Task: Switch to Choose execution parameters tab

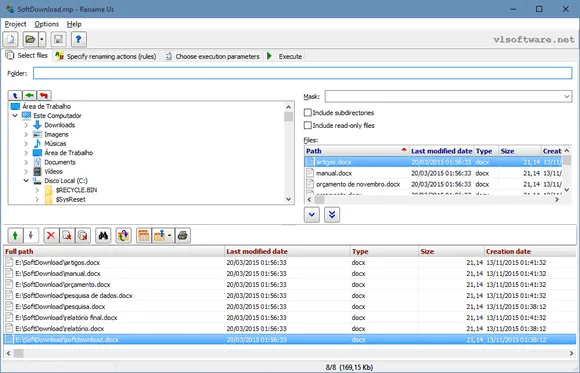Action: click(x=212, y=56)
